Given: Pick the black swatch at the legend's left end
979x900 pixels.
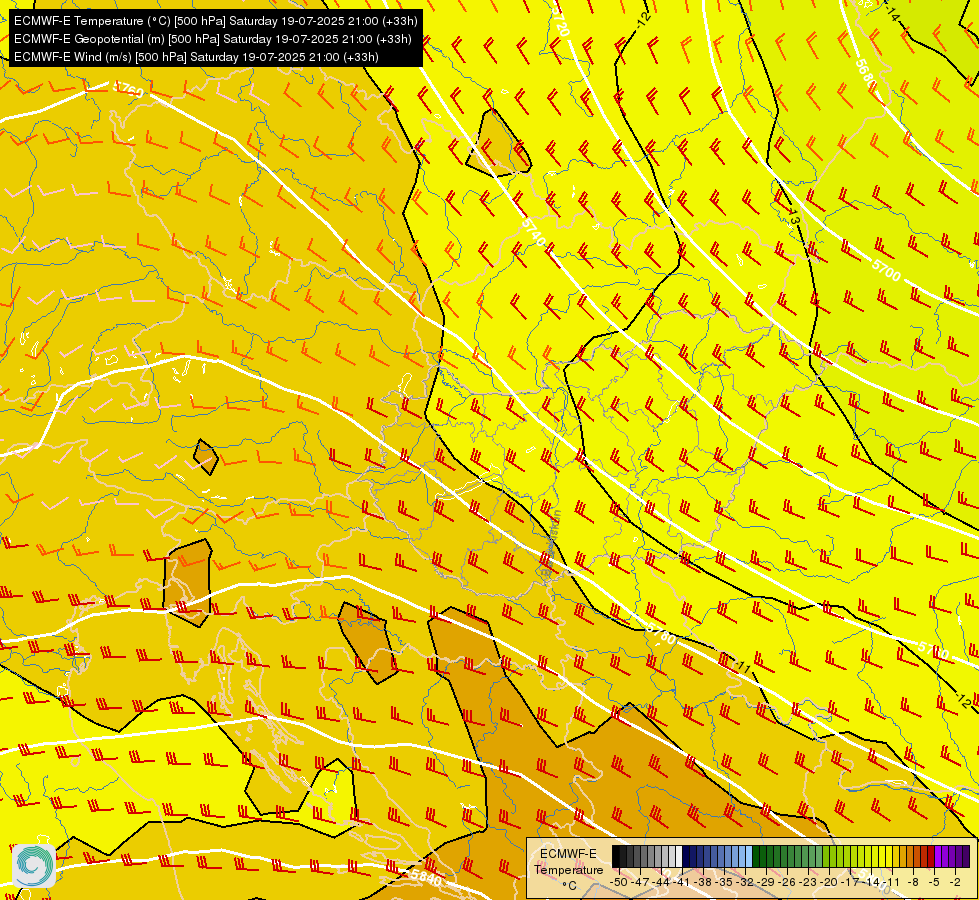Looking at the screenshot, I should [616, 856].
